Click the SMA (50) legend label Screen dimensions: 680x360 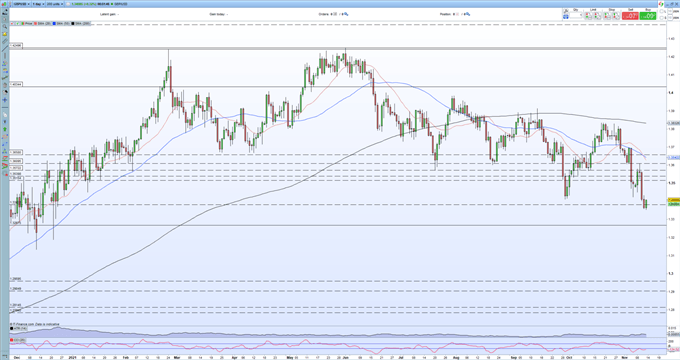click(x=63, y=23)
